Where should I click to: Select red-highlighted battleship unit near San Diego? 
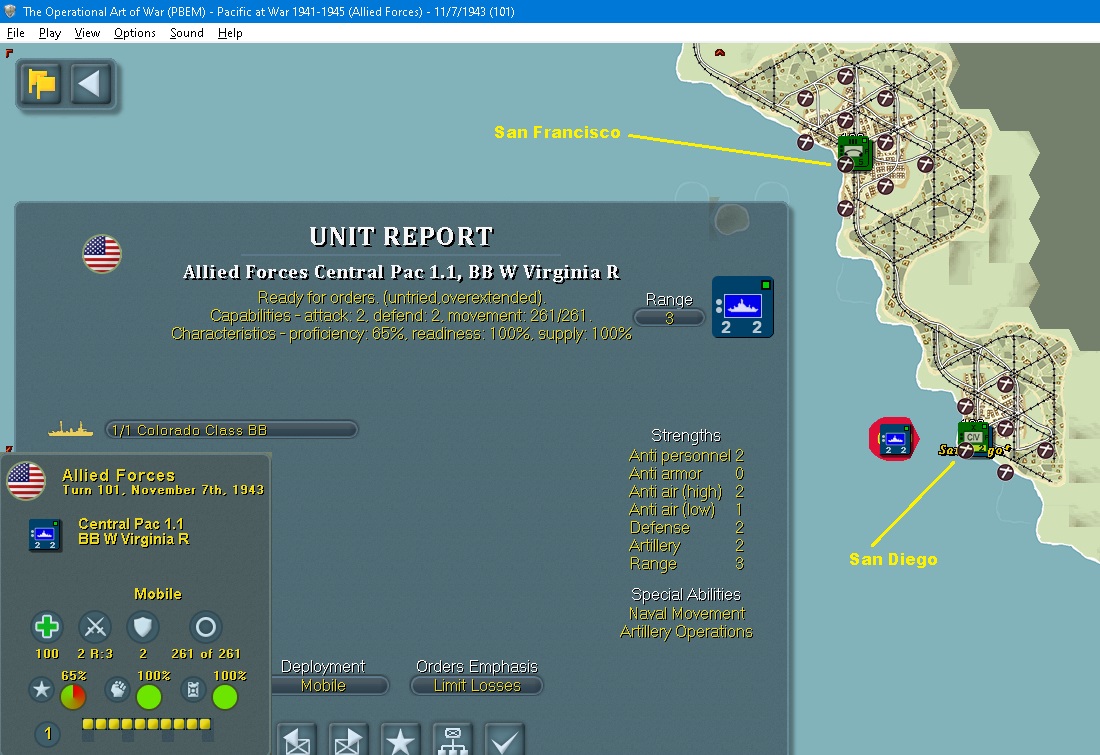click(893, 440)
